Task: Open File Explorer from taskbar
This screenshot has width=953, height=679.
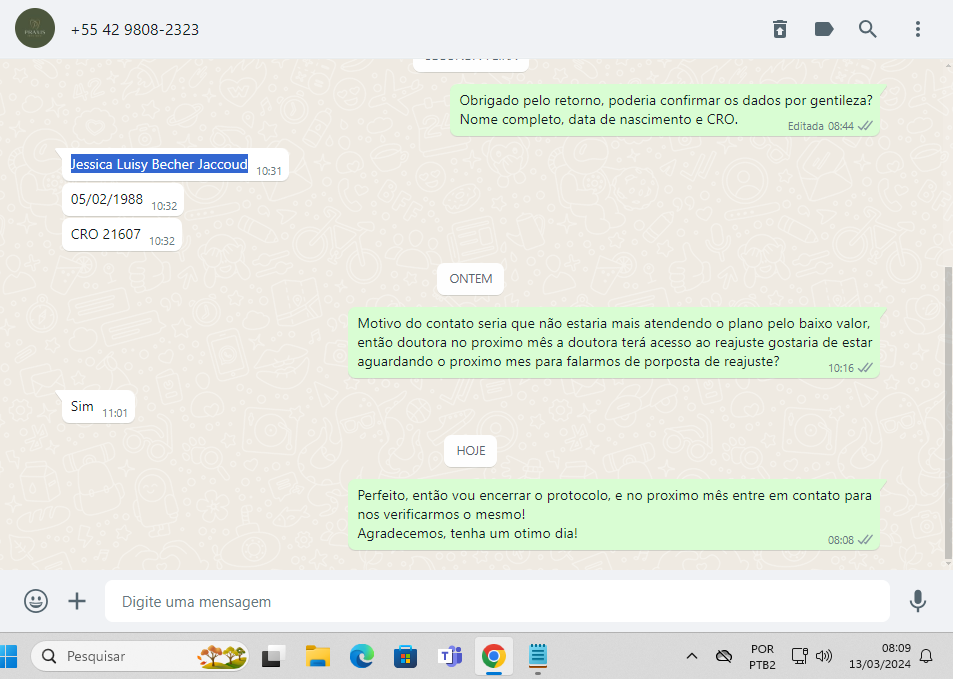Action: 317,657
